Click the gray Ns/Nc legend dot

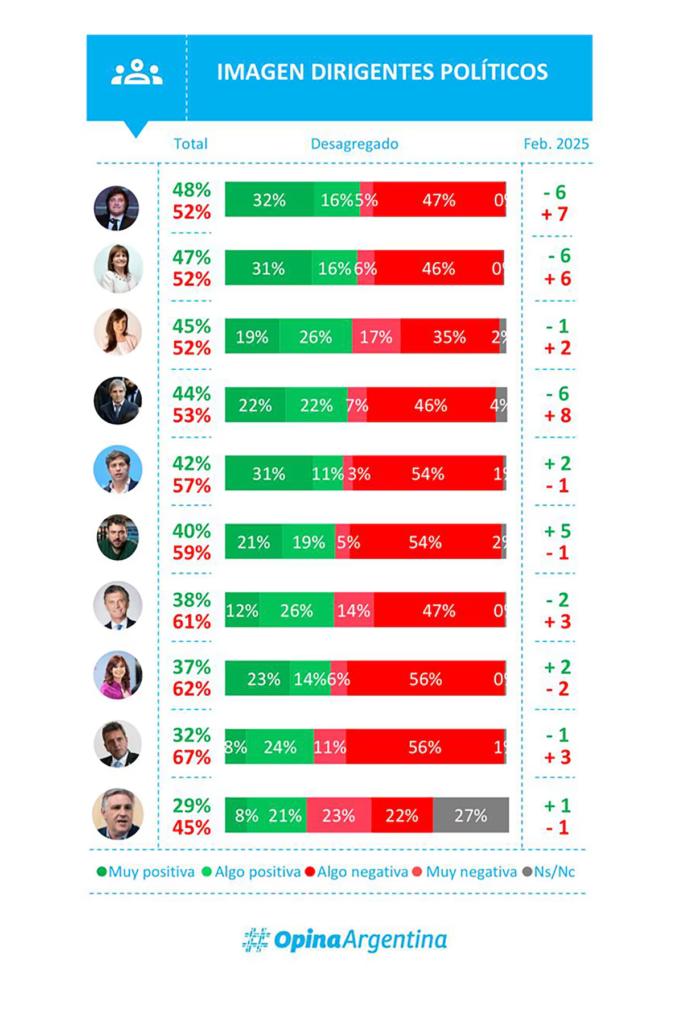529,872
